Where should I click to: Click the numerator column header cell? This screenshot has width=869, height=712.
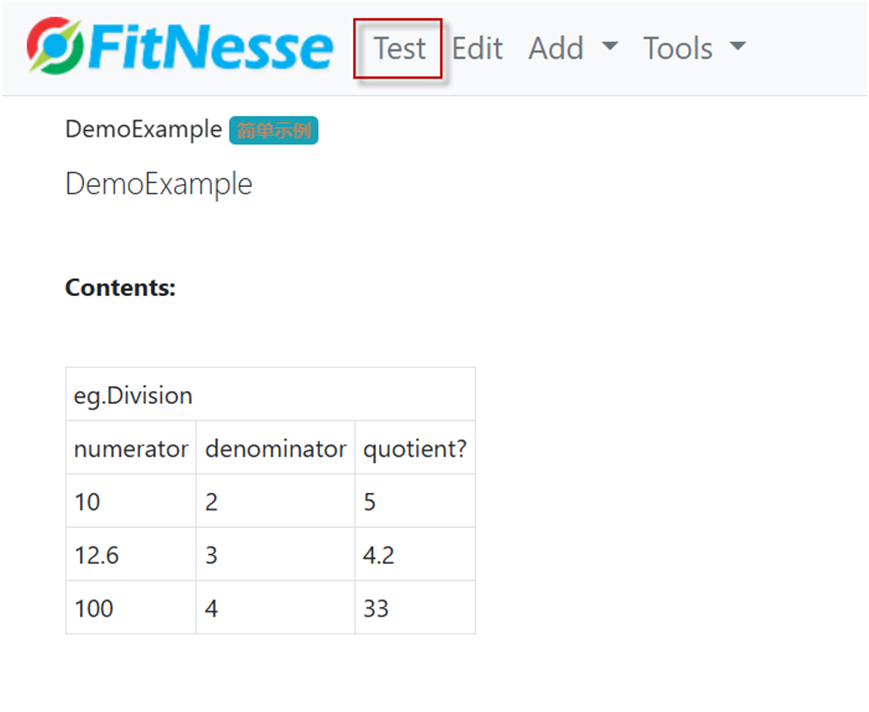131,449
